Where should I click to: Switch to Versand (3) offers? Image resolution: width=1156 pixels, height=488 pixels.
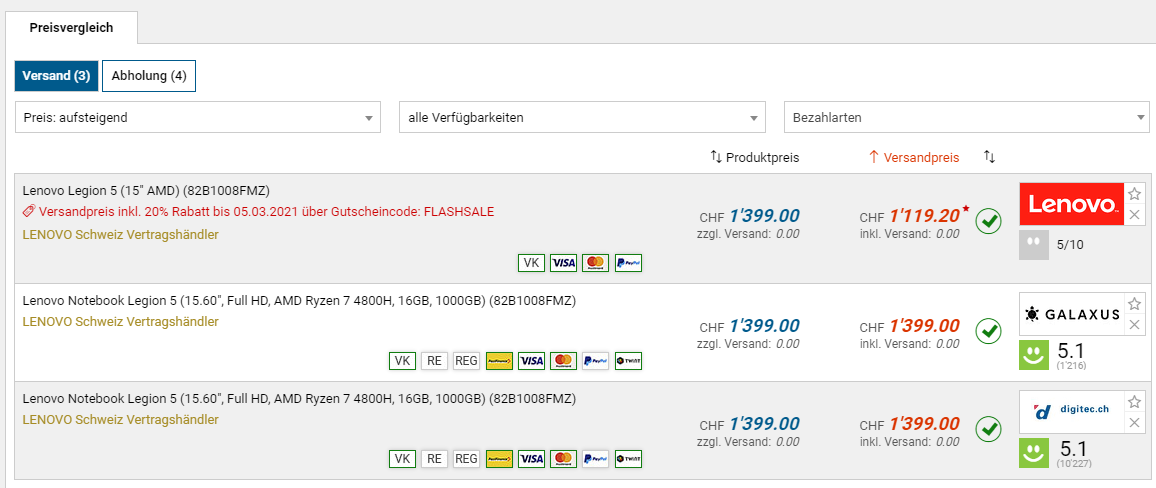(56, 76)
